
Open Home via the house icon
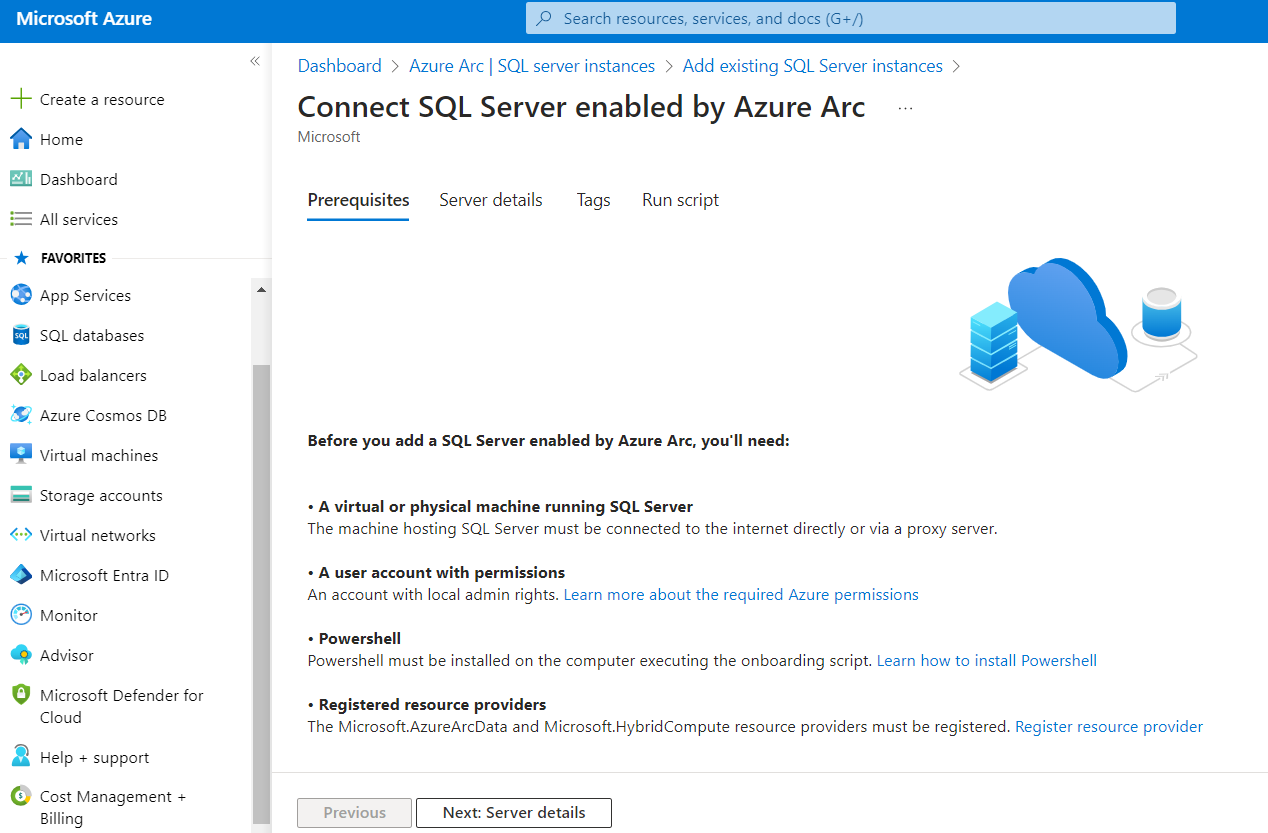tap(21, 139)
